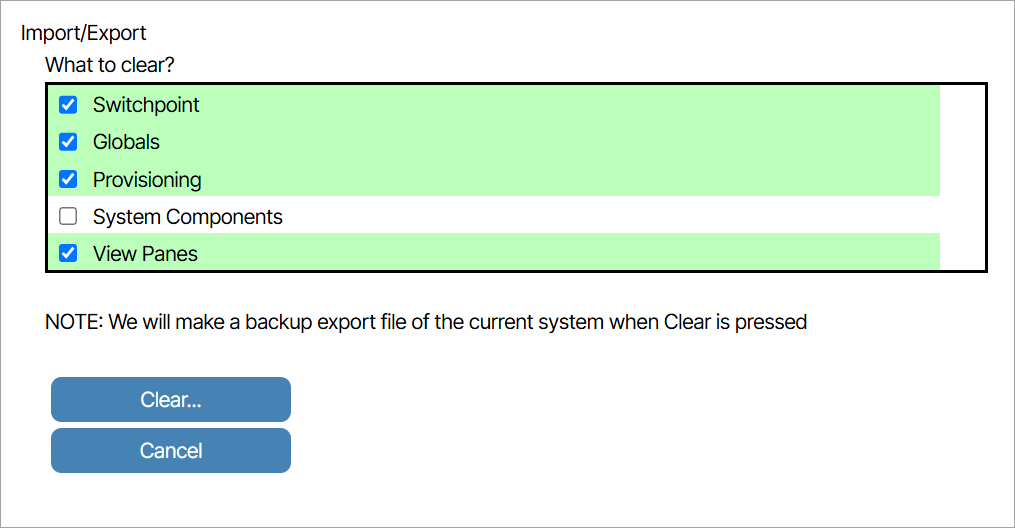This screenshot has height=528, width=1015.
Task: Click the word NOTE in the backup message
Action: tap(72, 323)
